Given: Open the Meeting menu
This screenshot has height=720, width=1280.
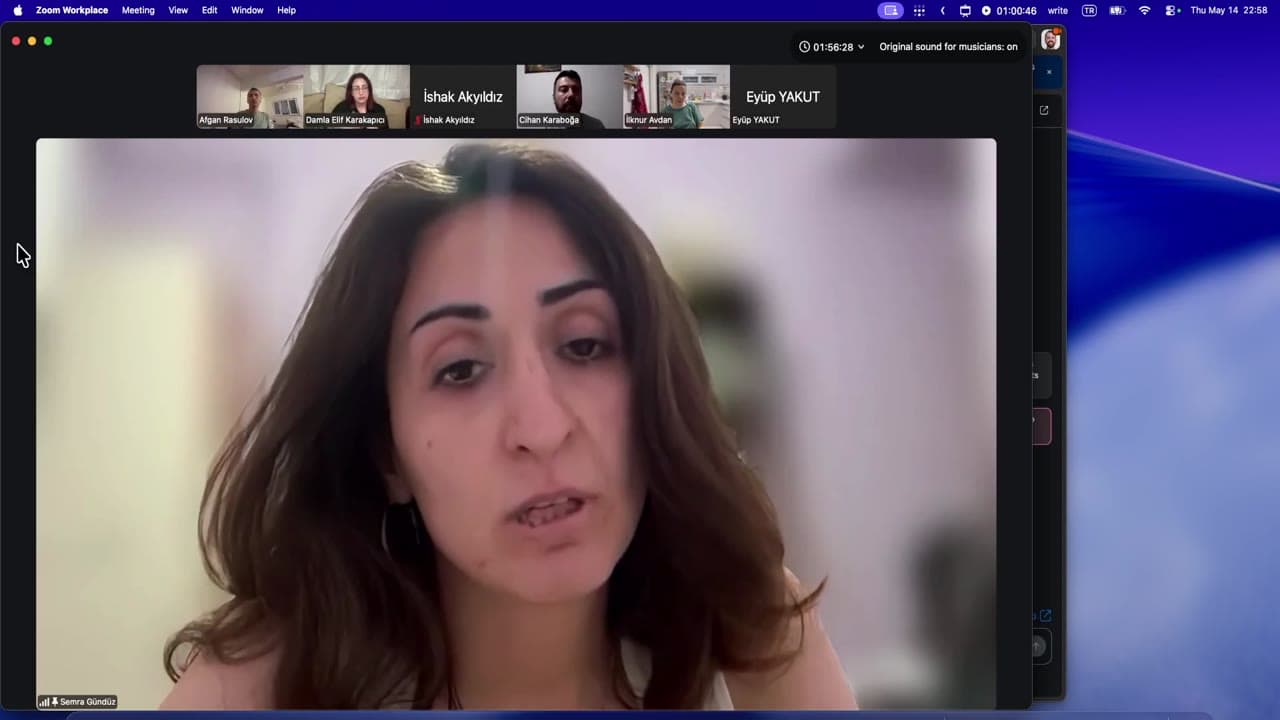Looking at the screenshot, I should 138,10.
